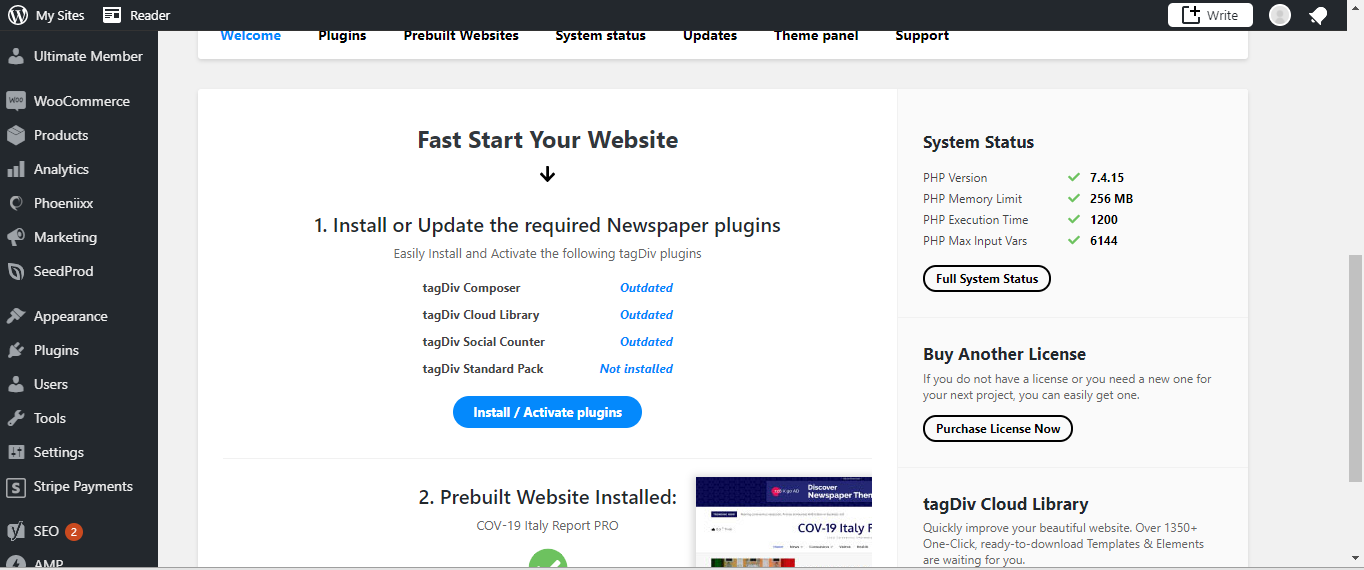This screenshot has width=1364, height=570.
Task: Click the PHP Memory Limit value 256 MB
Action: 1111,199
